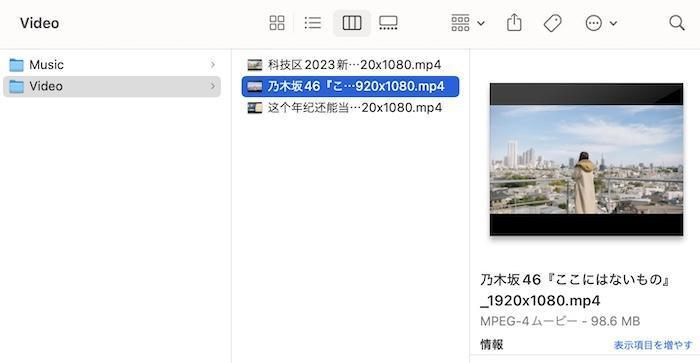Click the 'MPEG-4 ムービー - 98.6 MB' info text
Image resolution: width=700 pixels, height=363 pixels.
[560, 321]
